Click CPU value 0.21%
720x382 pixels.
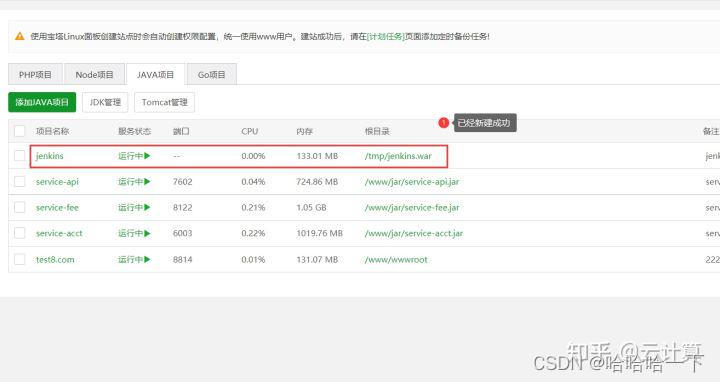tap(253, 208)
